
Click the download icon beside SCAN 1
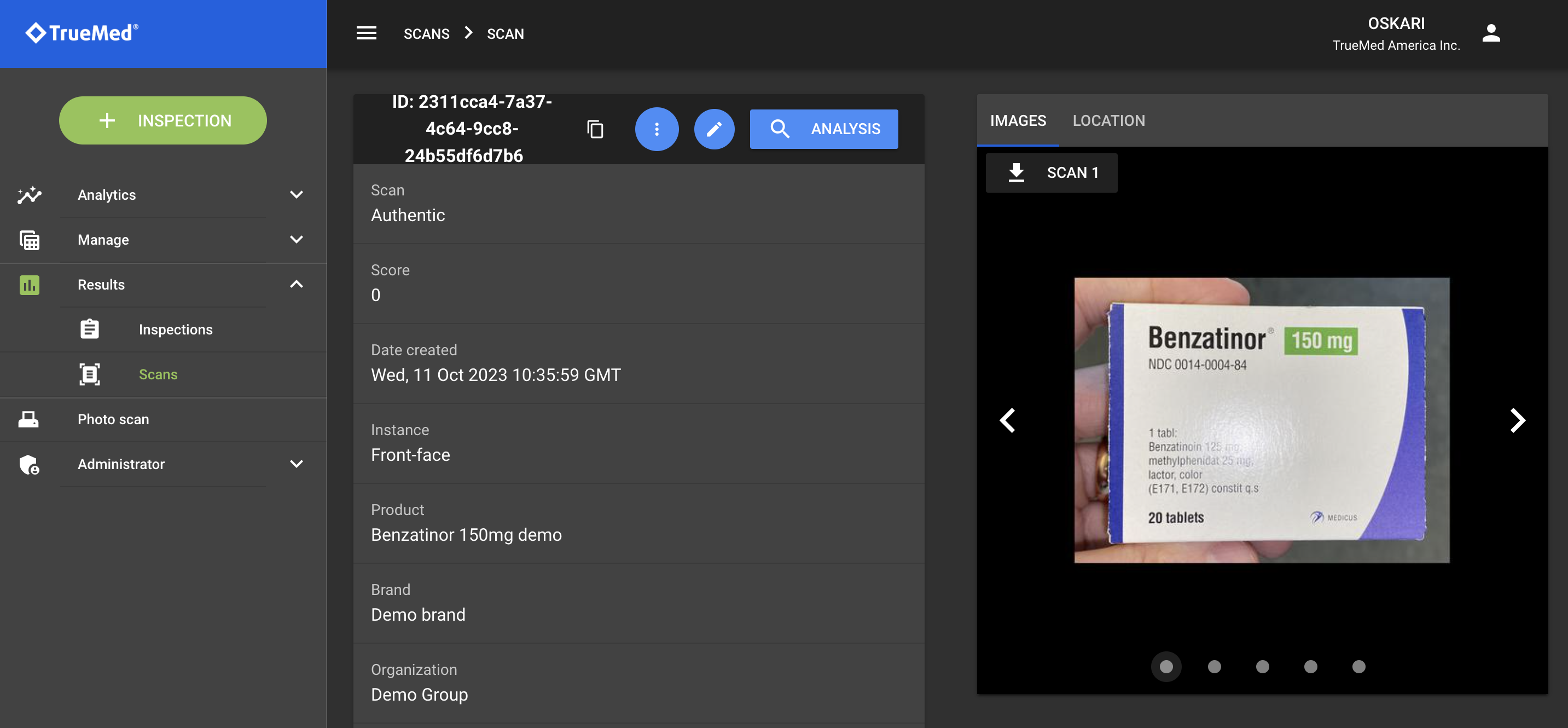(1016, 172)
